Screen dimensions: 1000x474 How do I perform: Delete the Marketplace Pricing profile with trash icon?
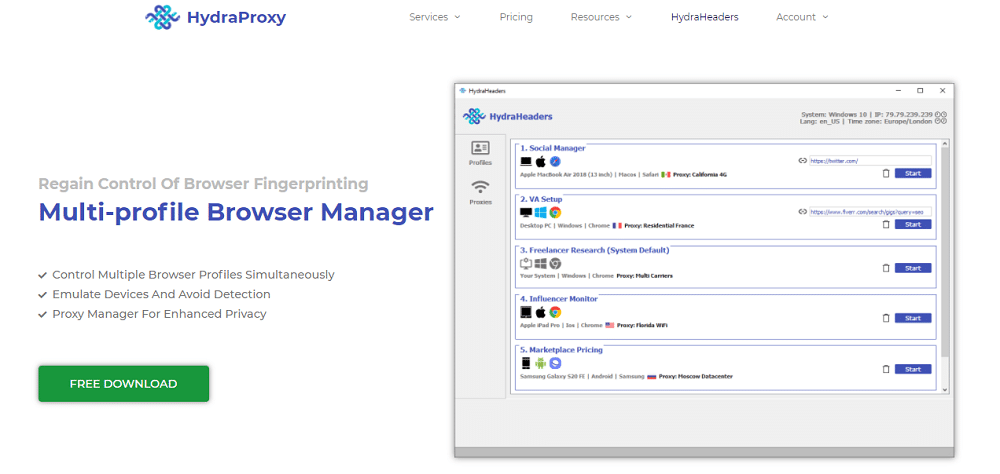coord(885,369)
